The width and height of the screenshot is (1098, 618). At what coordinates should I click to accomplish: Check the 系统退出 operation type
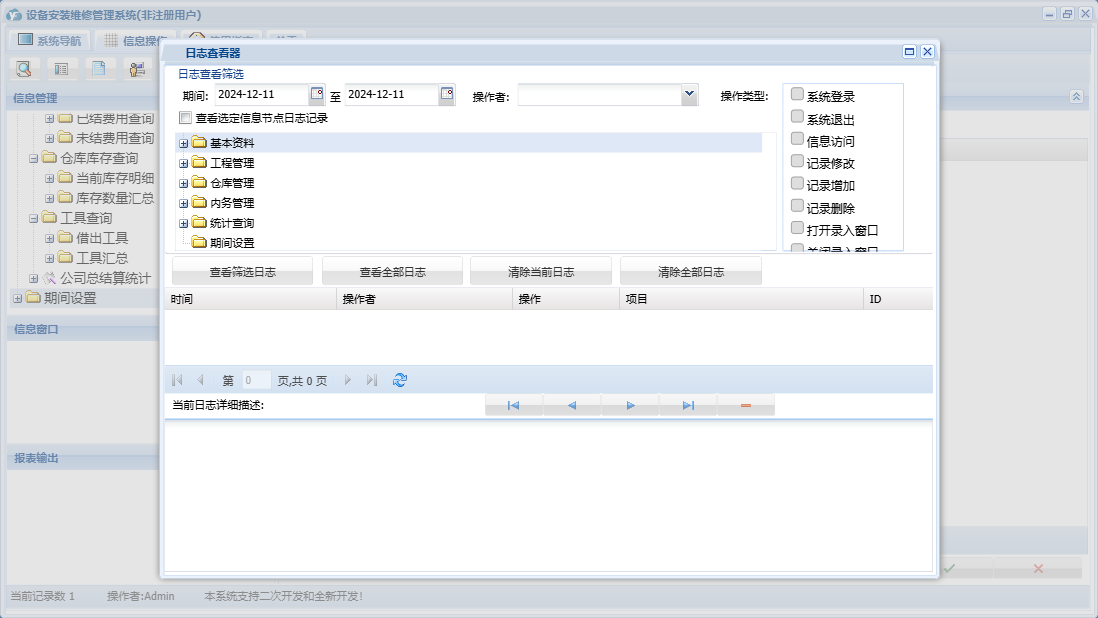click(797, 116)
